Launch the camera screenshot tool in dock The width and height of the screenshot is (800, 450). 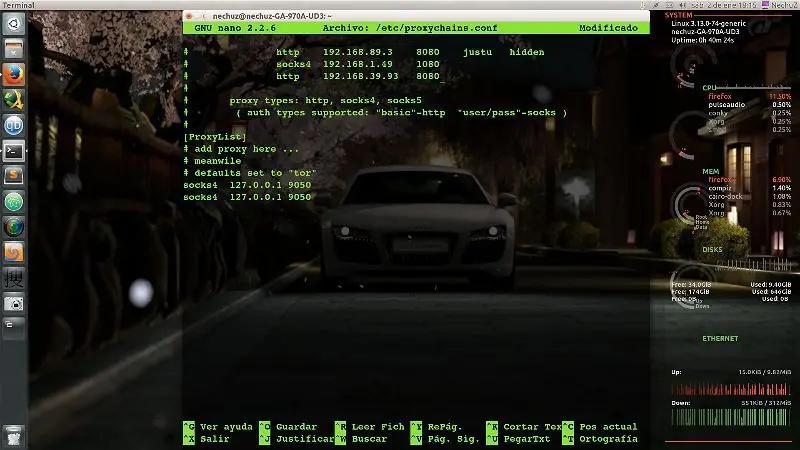tap(14, 304)
